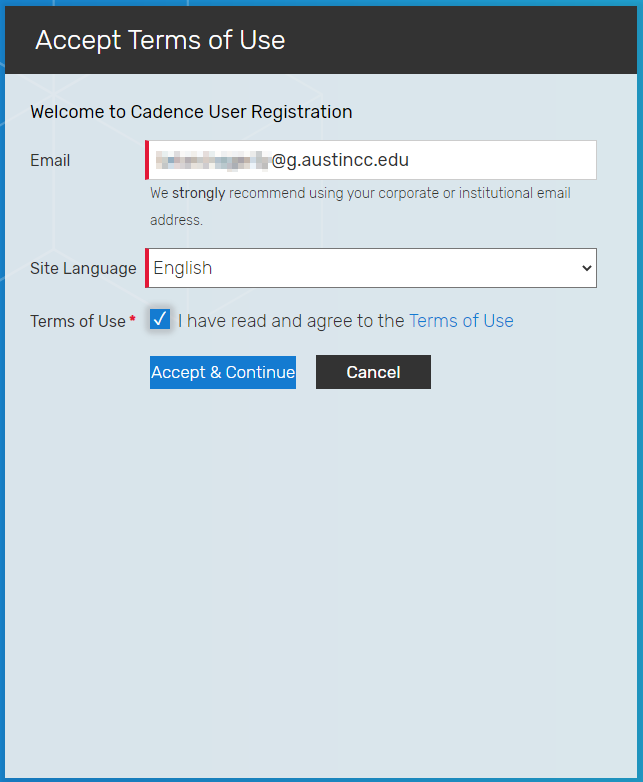Click the red required asterisk

[133, 320]
